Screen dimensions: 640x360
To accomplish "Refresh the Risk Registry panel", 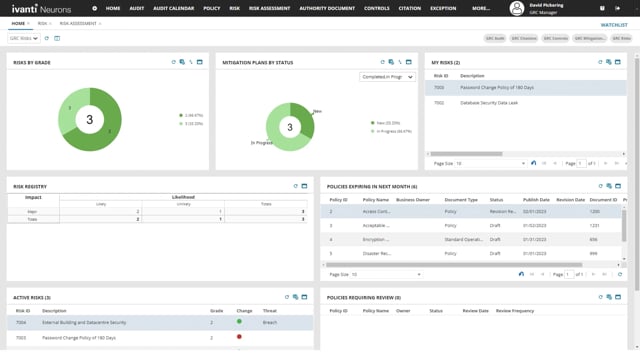I will (x=296, y=186).
